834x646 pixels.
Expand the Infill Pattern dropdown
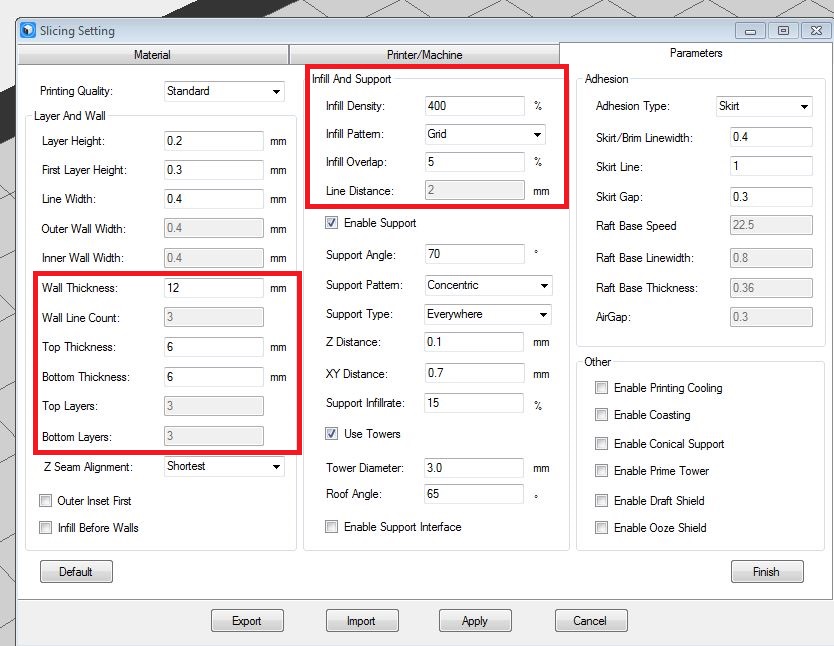coord(485,134)
